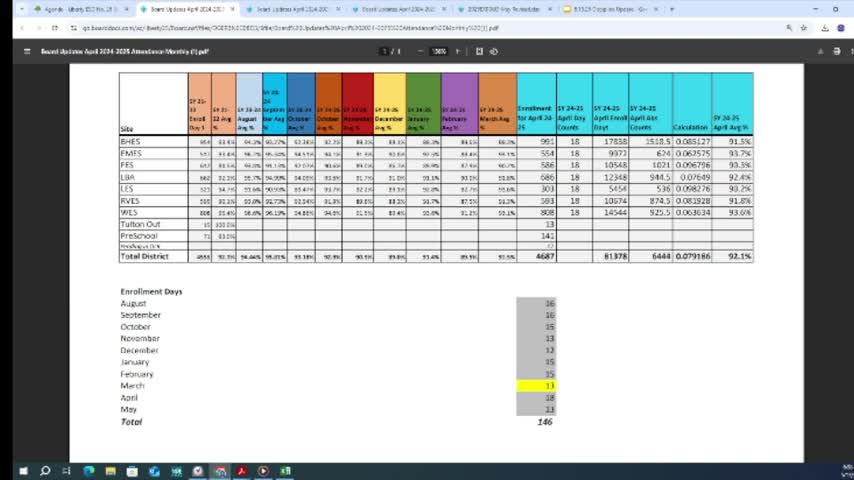
Task: Click the fit to page icon
Action: (479, 51)
